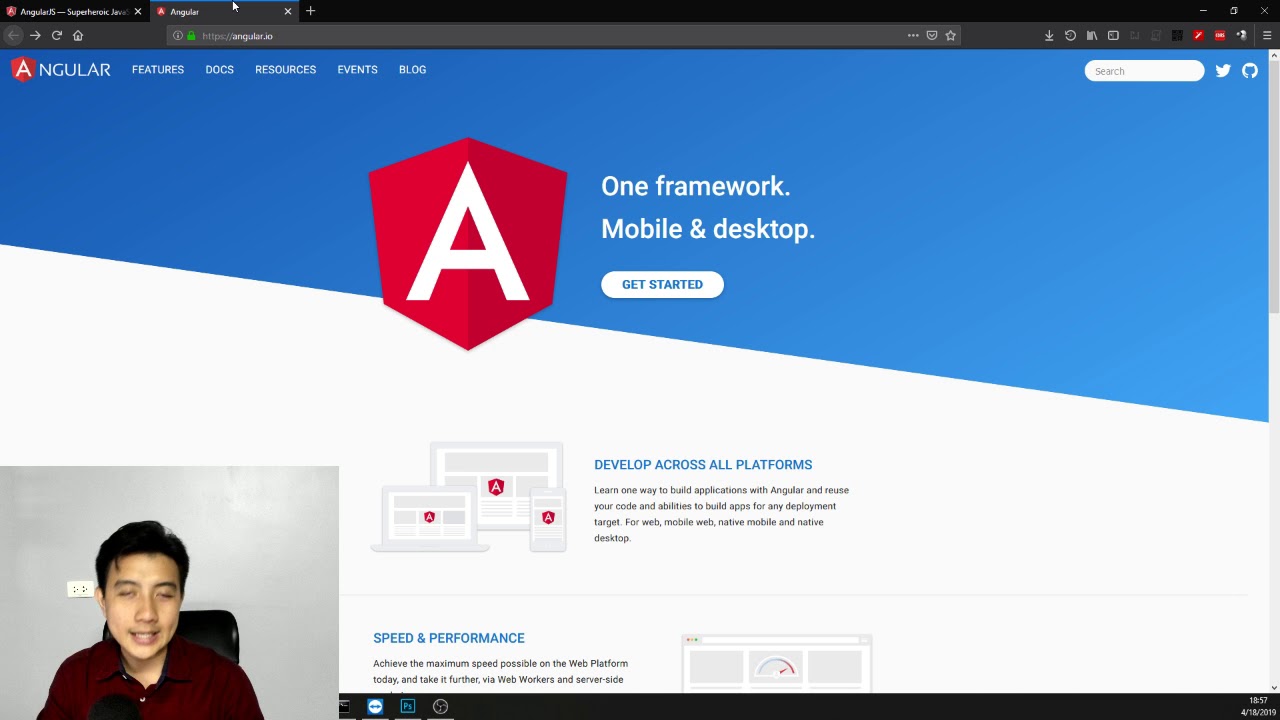Open TeamViewer from the taskbar

click(375, 706)
